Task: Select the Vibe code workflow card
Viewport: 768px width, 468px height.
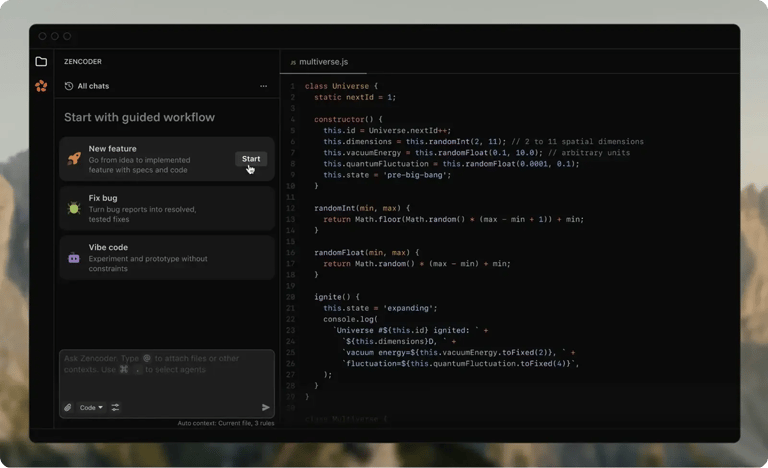Action: coord(167,258)
